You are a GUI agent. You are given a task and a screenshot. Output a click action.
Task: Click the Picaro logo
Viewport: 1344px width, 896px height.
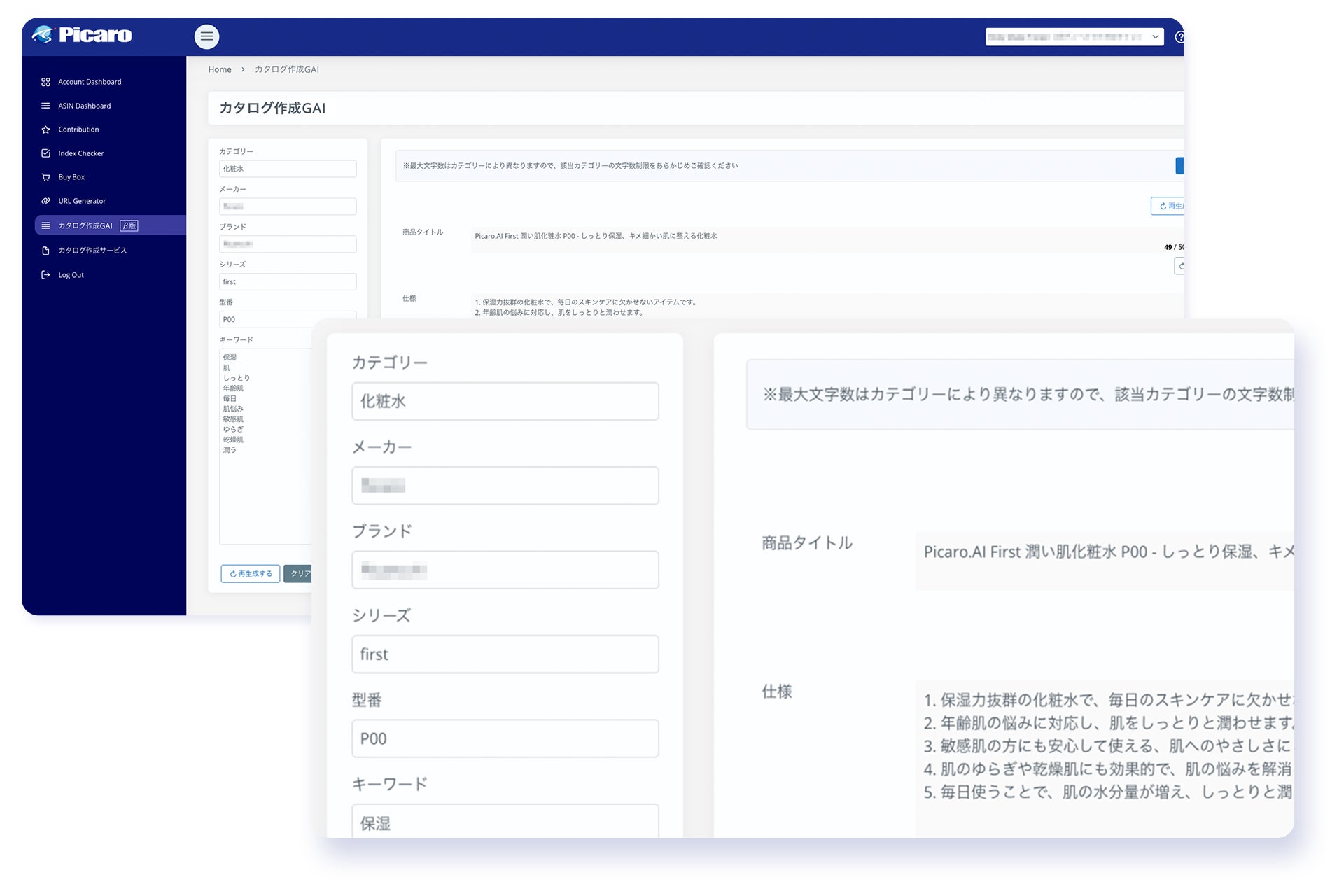82,34
